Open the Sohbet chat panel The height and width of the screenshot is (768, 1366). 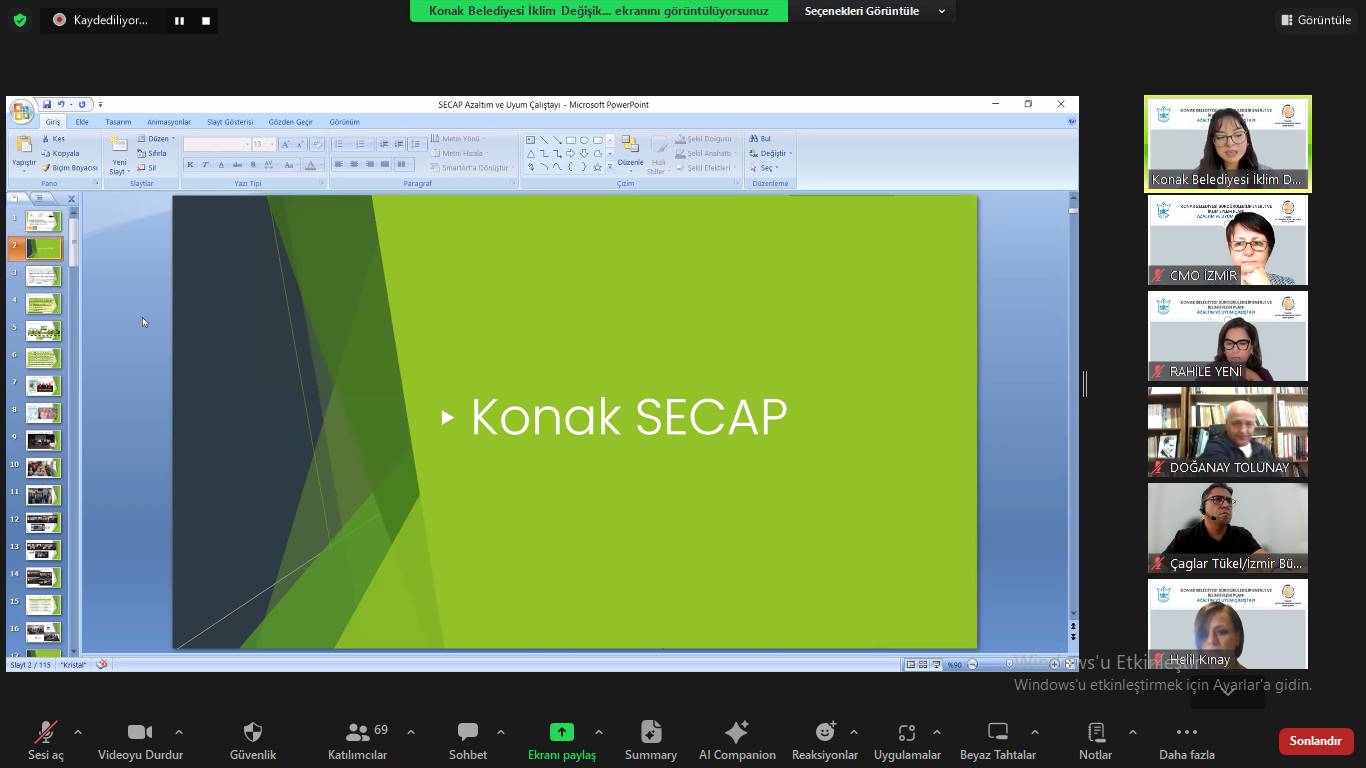tap(467, 740)
